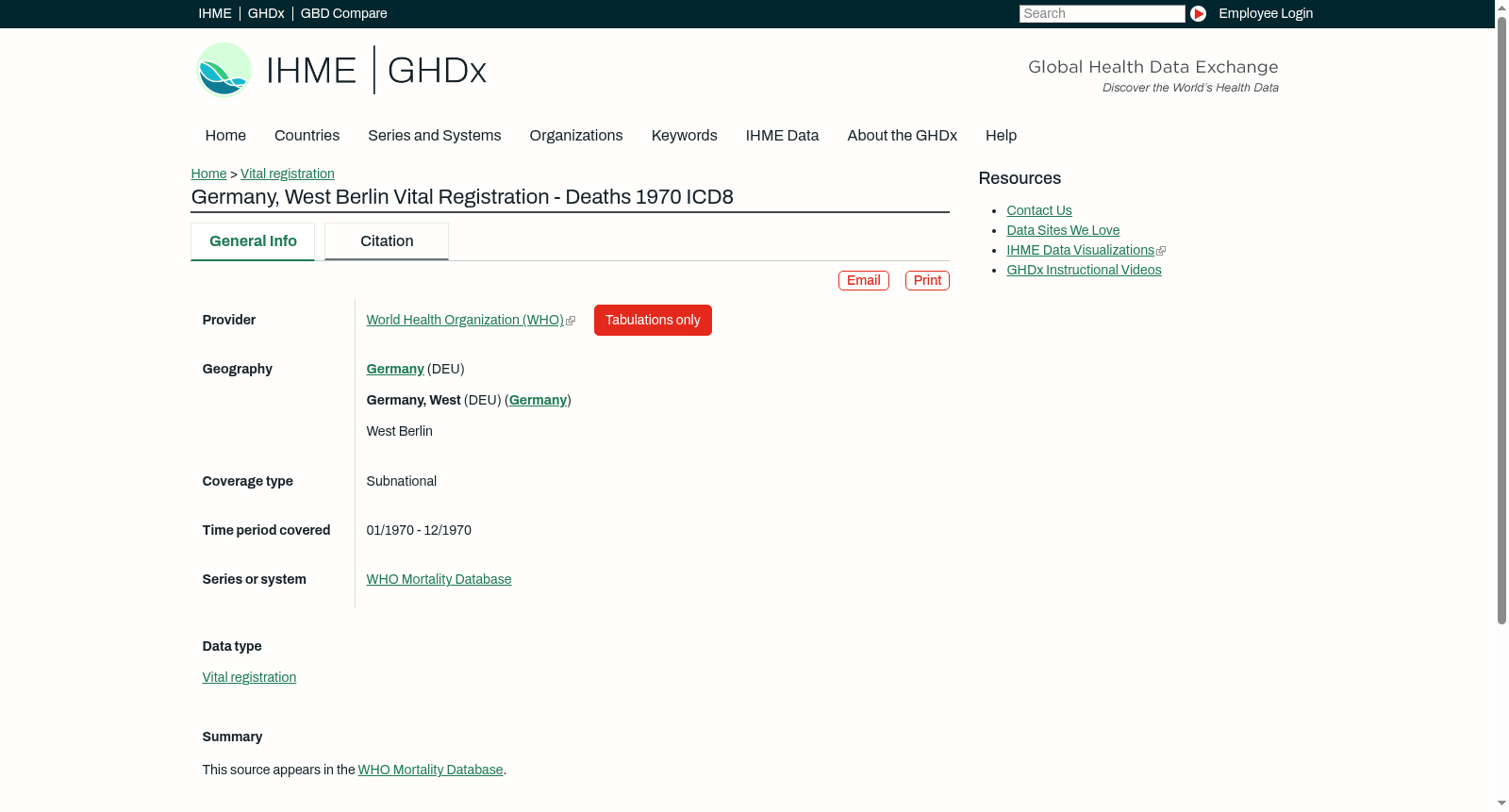Click the IHME leaf logo icon

pyautogui.click(x=224, y=70)
